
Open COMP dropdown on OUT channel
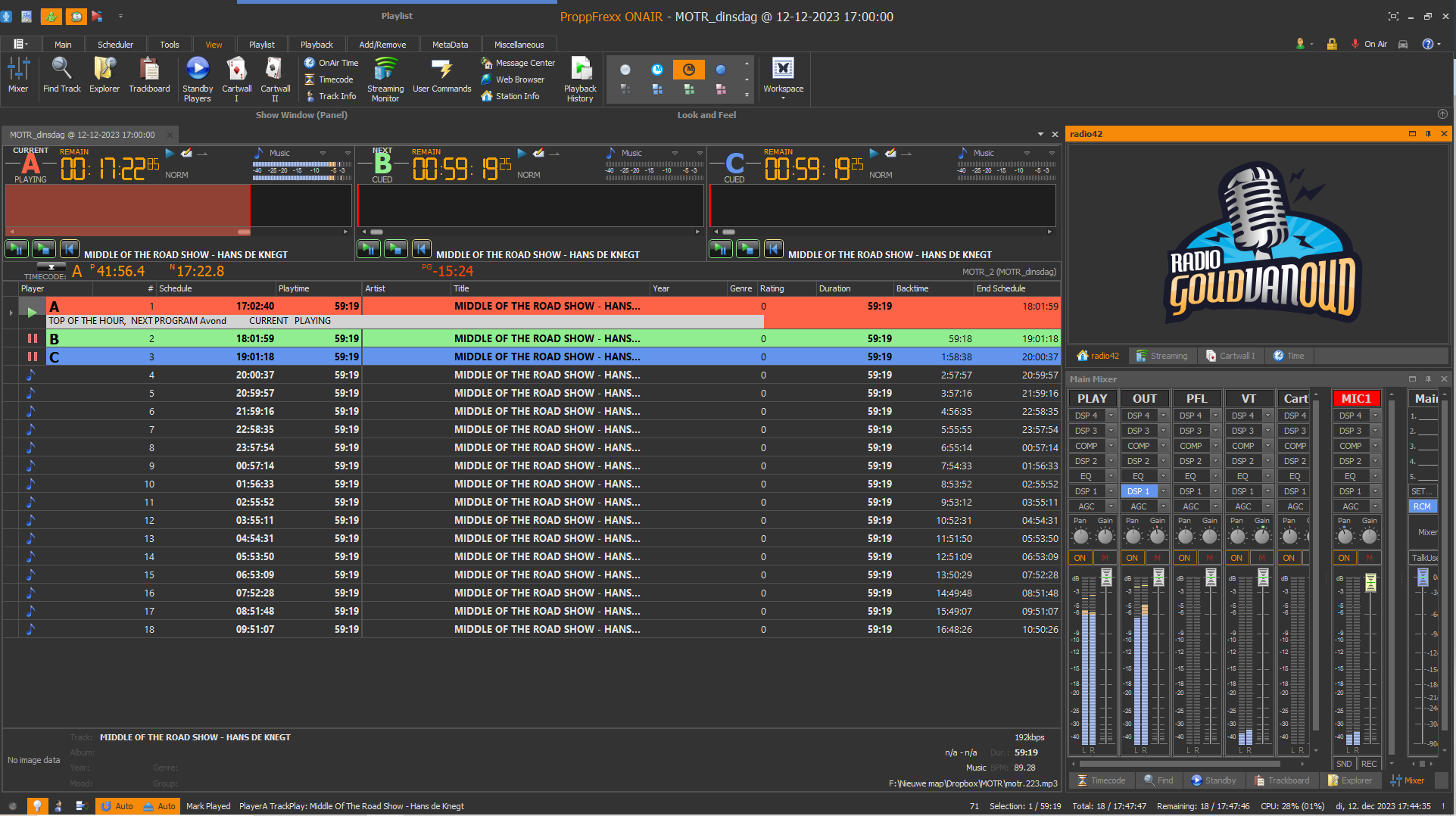pos(1164,446)
